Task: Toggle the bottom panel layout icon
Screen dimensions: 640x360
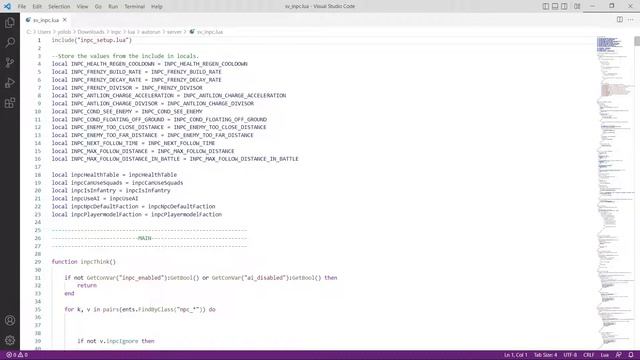Action: [555, 6]
